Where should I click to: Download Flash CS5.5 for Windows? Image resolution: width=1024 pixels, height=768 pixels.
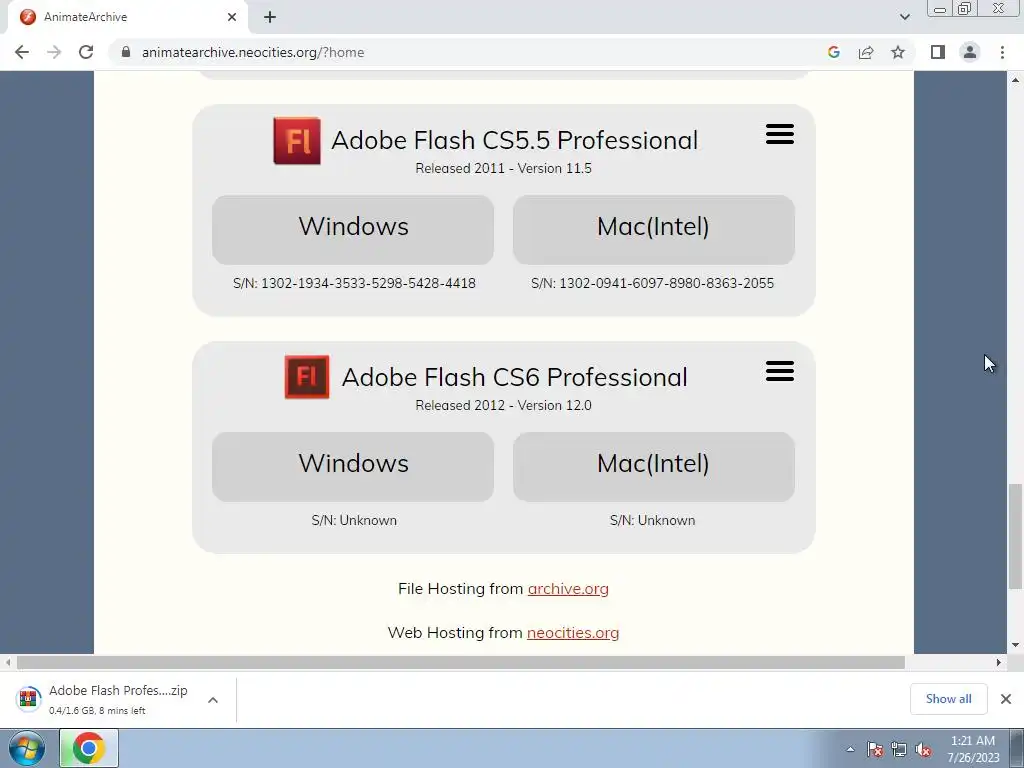(353, 230)
